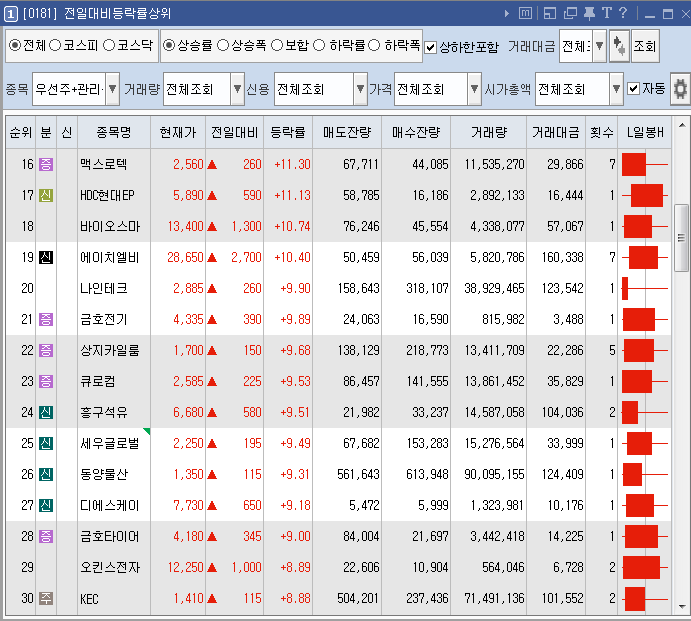Select the 보합 radio button
Image resolution: width=691 pixels, height=621 pixels.
click(x=277, y=45)
